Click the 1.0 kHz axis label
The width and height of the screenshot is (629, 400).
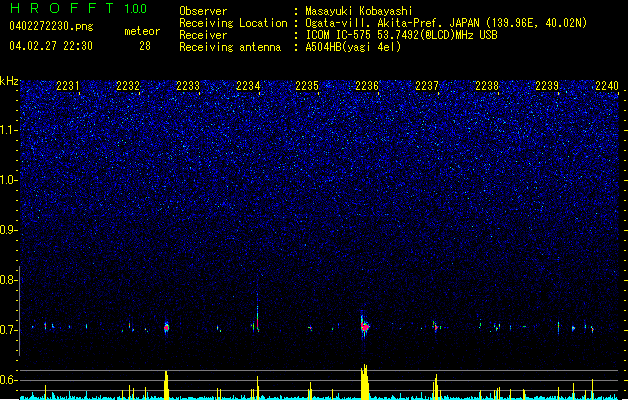coord(8,180)
